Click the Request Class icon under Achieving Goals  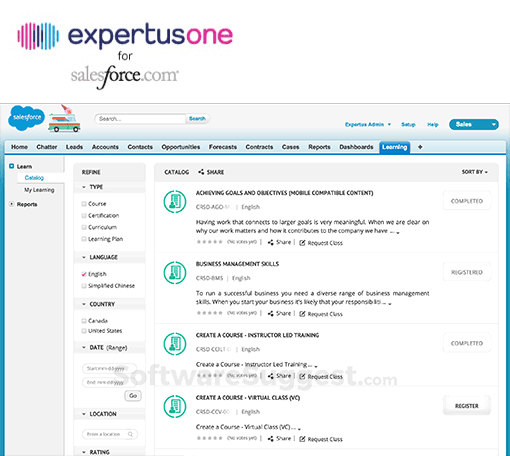tap(302, 243)
